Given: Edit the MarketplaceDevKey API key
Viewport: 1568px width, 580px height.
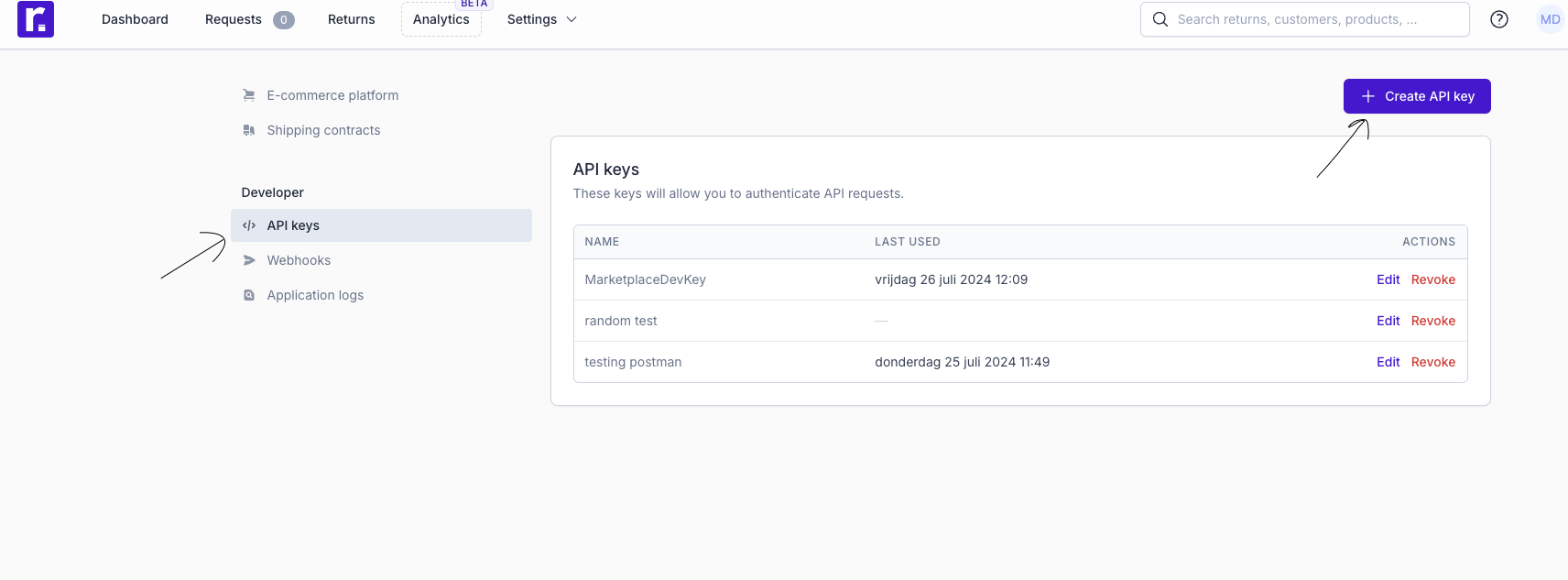Looking at the screenshot, I should click(x=1388, y=279).
